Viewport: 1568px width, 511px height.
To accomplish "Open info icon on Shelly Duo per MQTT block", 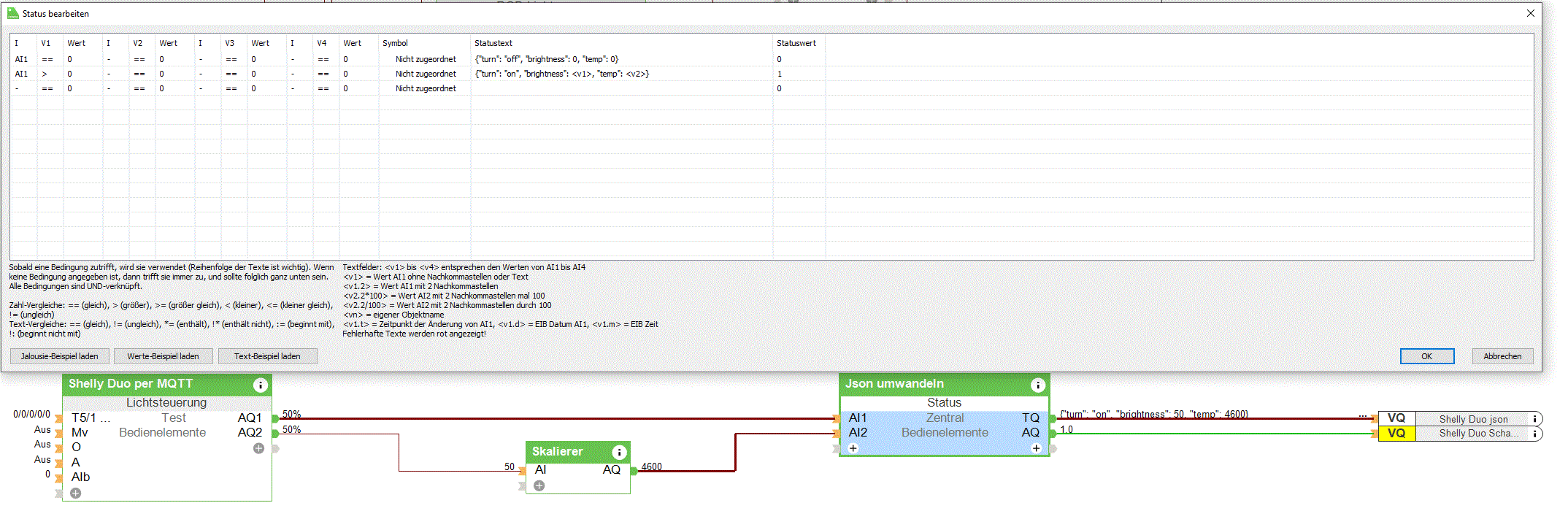I will pyautogui.click(x=260, y=385).
